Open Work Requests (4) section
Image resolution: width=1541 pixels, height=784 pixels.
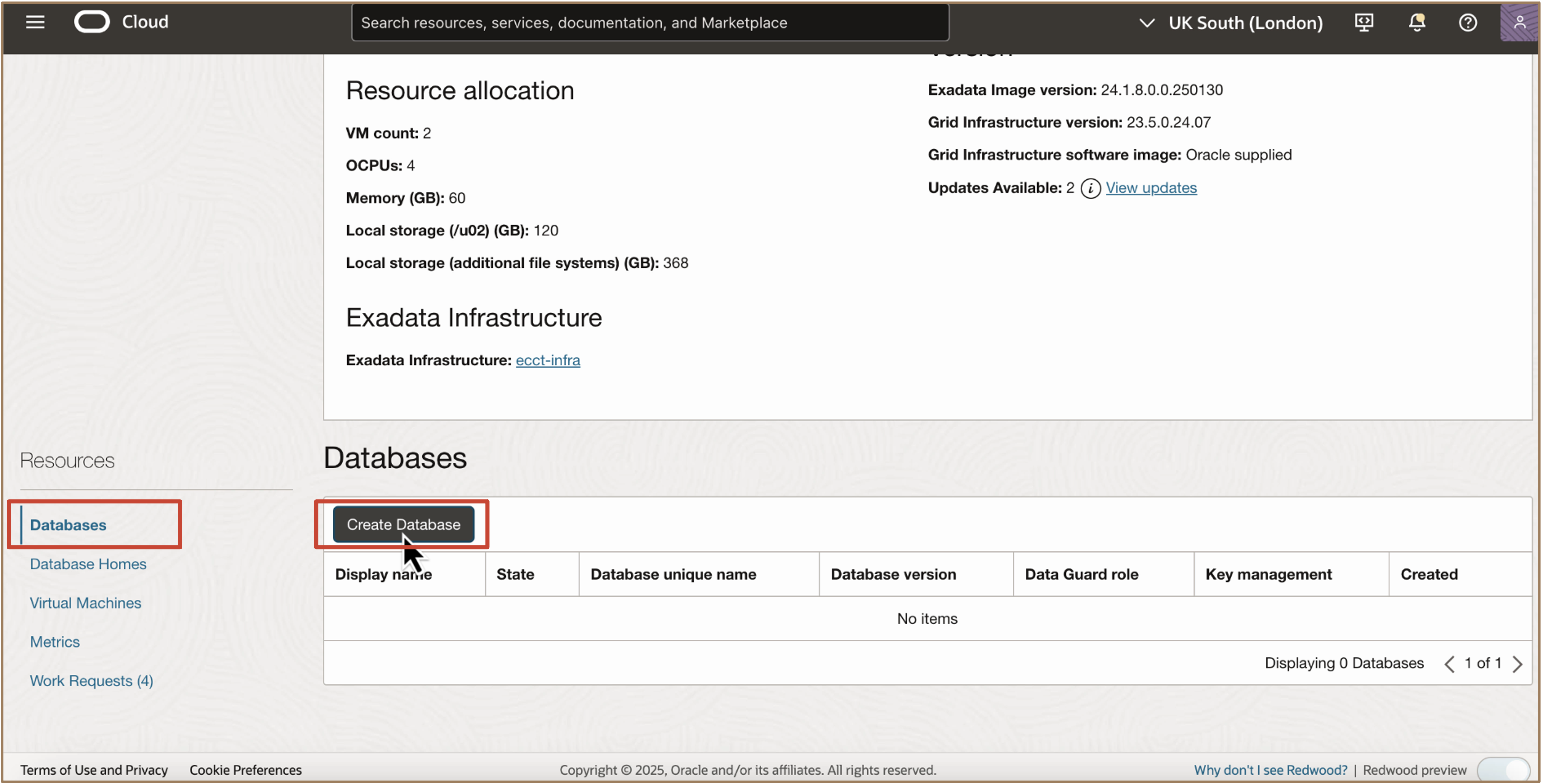(91, 681)
